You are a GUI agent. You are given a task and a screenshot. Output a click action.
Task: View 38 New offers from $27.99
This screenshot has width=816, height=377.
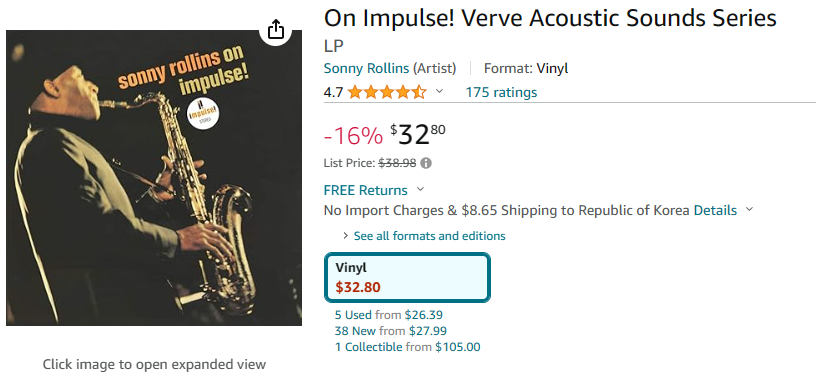(391, 331)
